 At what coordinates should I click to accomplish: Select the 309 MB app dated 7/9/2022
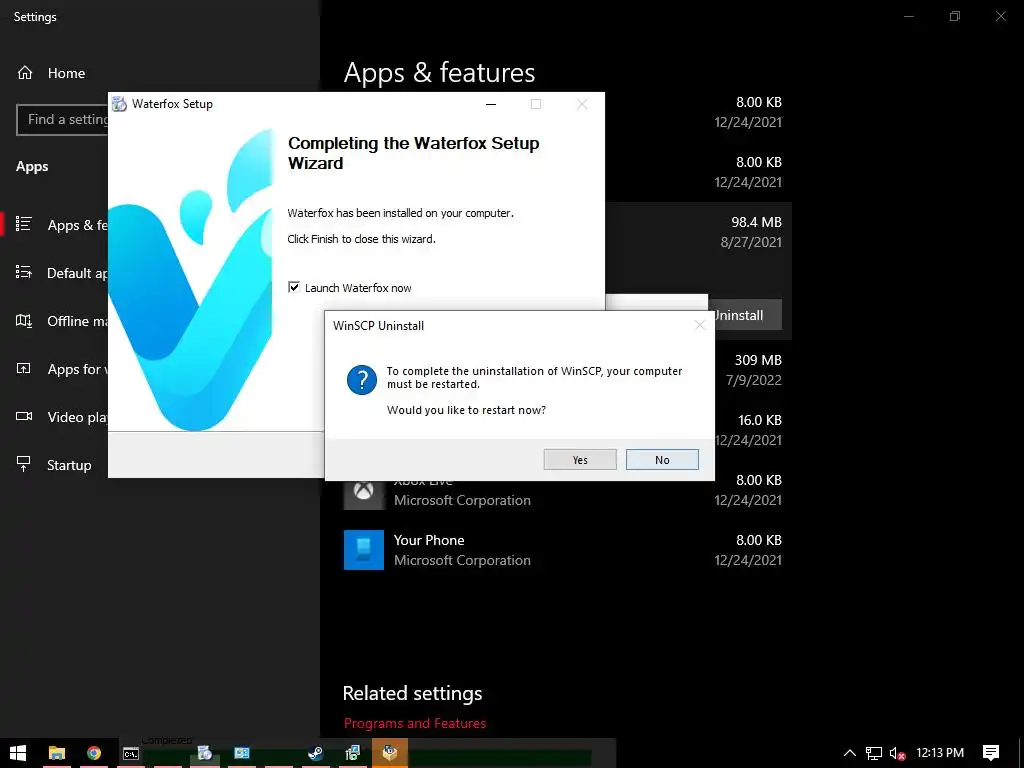(x=753, y=370)
